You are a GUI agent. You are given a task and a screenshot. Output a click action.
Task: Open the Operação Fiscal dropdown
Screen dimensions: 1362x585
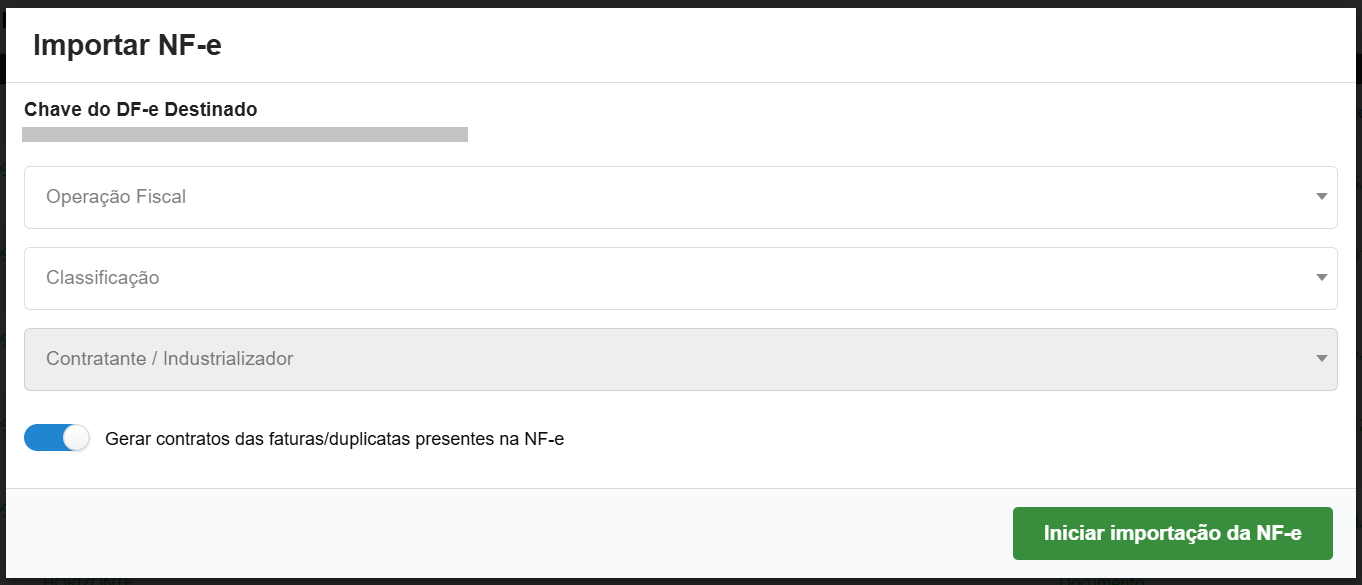pyautogui.click(x=680, y=197)
